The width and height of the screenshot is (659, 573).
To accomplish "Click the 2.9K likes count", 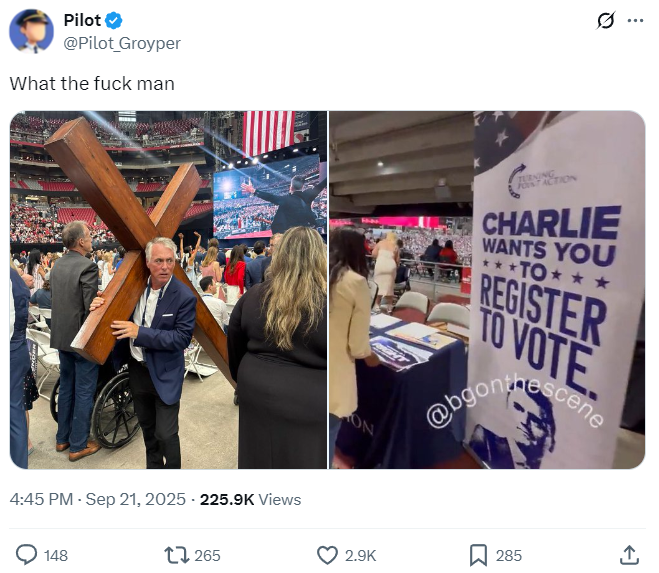I will click(x=360, y=555).
